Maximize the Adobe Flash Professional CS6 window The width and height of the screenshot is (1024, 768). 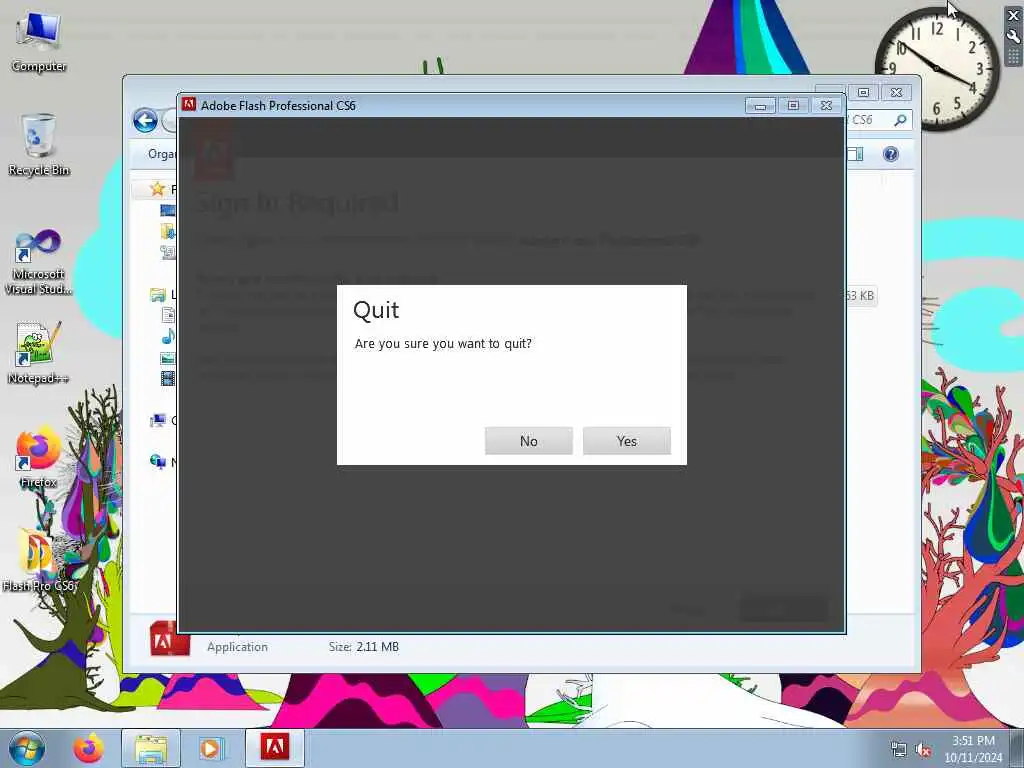(x=793, y=106)
